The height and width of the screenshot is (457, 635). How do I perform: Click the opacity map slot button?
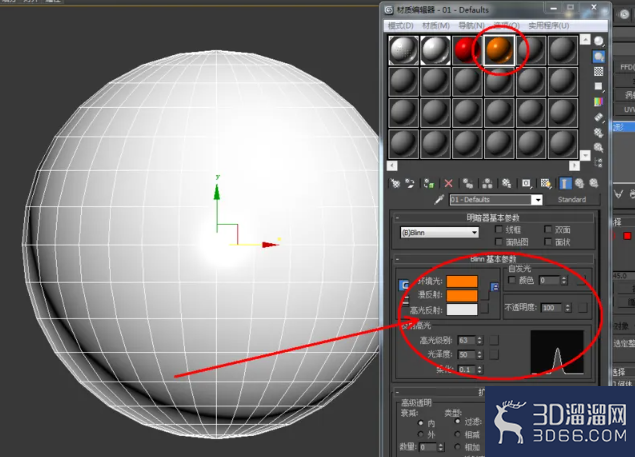(583, 308)
